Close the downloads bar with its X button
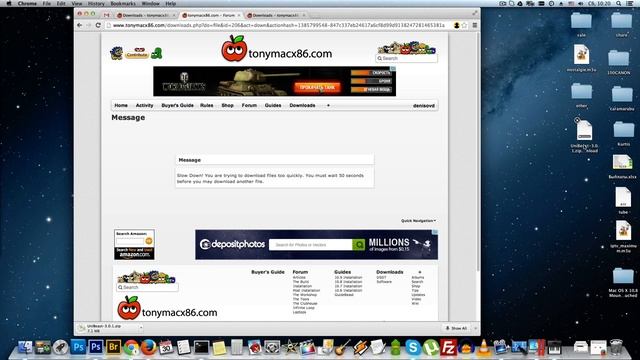The height and width of the screenshot is (360, 640). [x=475, y=328]
